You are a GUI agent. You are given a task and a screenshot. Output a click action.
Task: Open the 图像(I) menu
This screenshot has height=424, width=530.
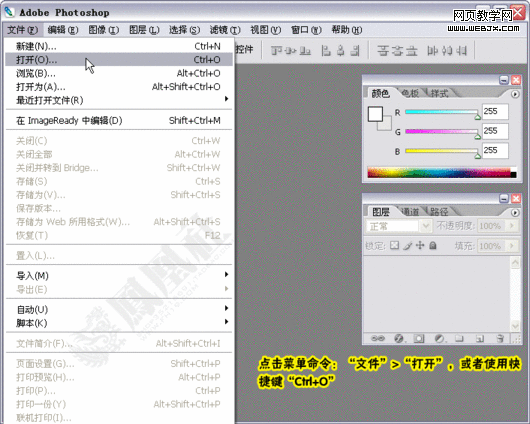103,30
